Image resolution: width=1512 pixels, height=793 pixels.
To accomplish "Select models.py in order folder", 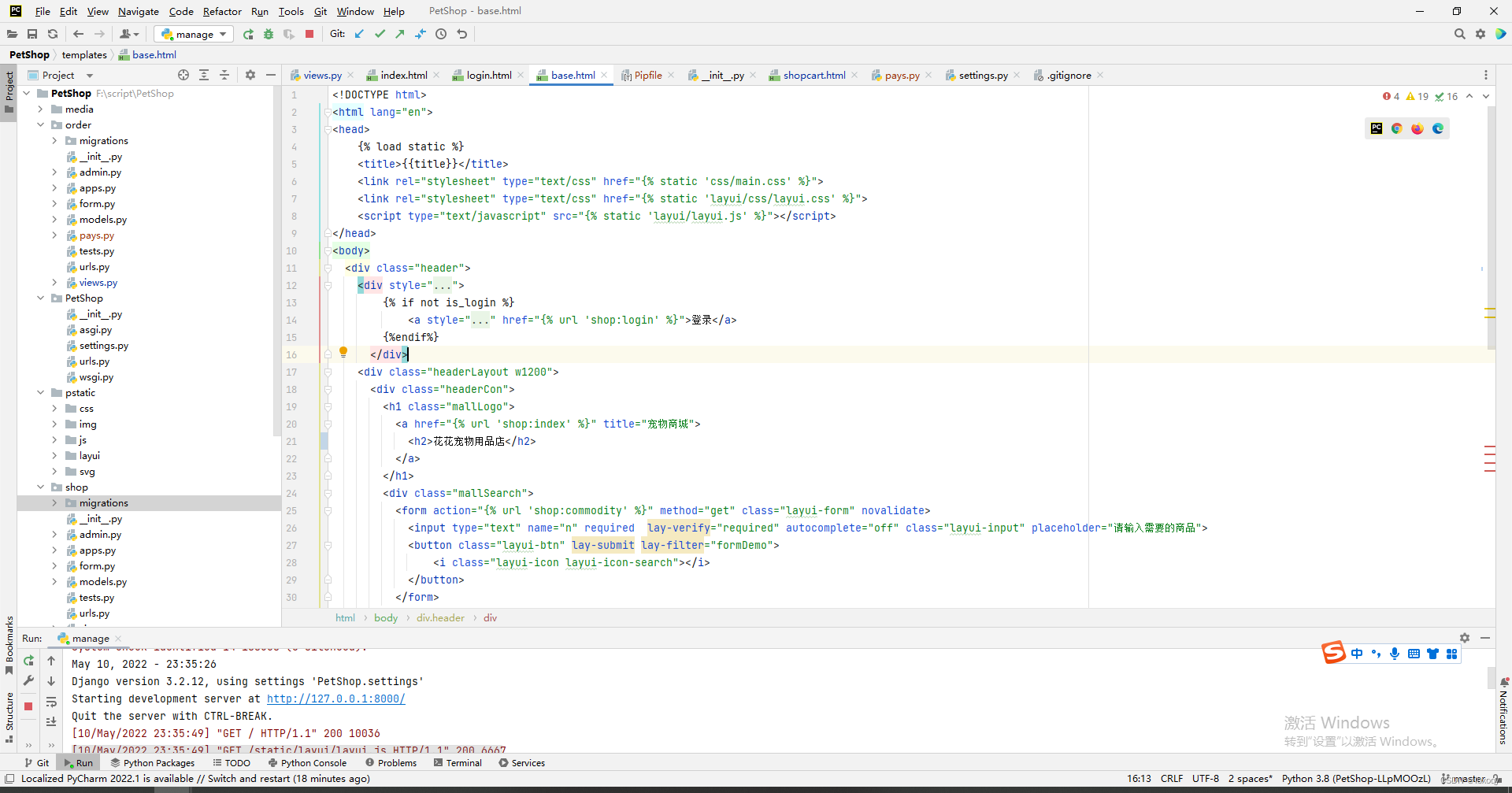I will 102,220.
